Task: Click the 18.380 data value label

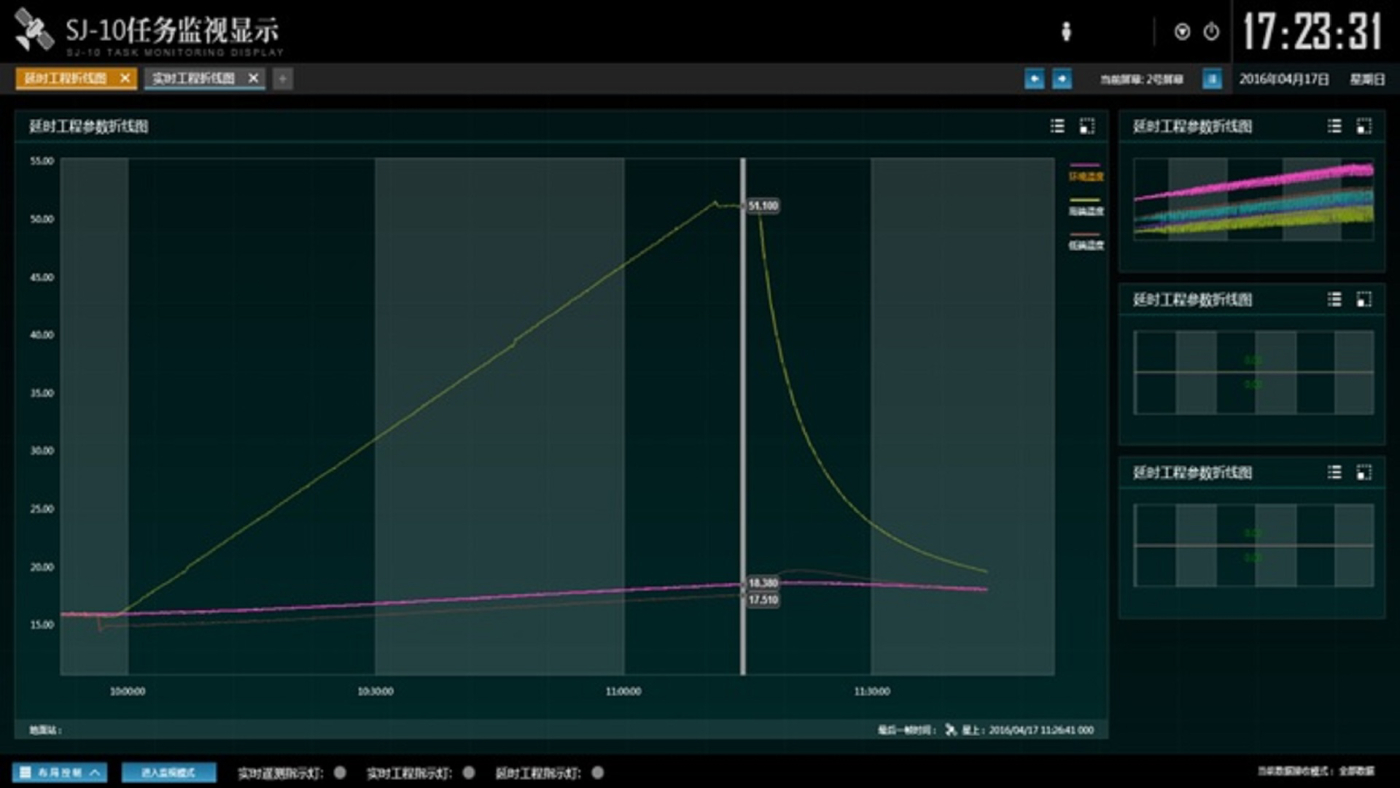Action: pos(763,583)
